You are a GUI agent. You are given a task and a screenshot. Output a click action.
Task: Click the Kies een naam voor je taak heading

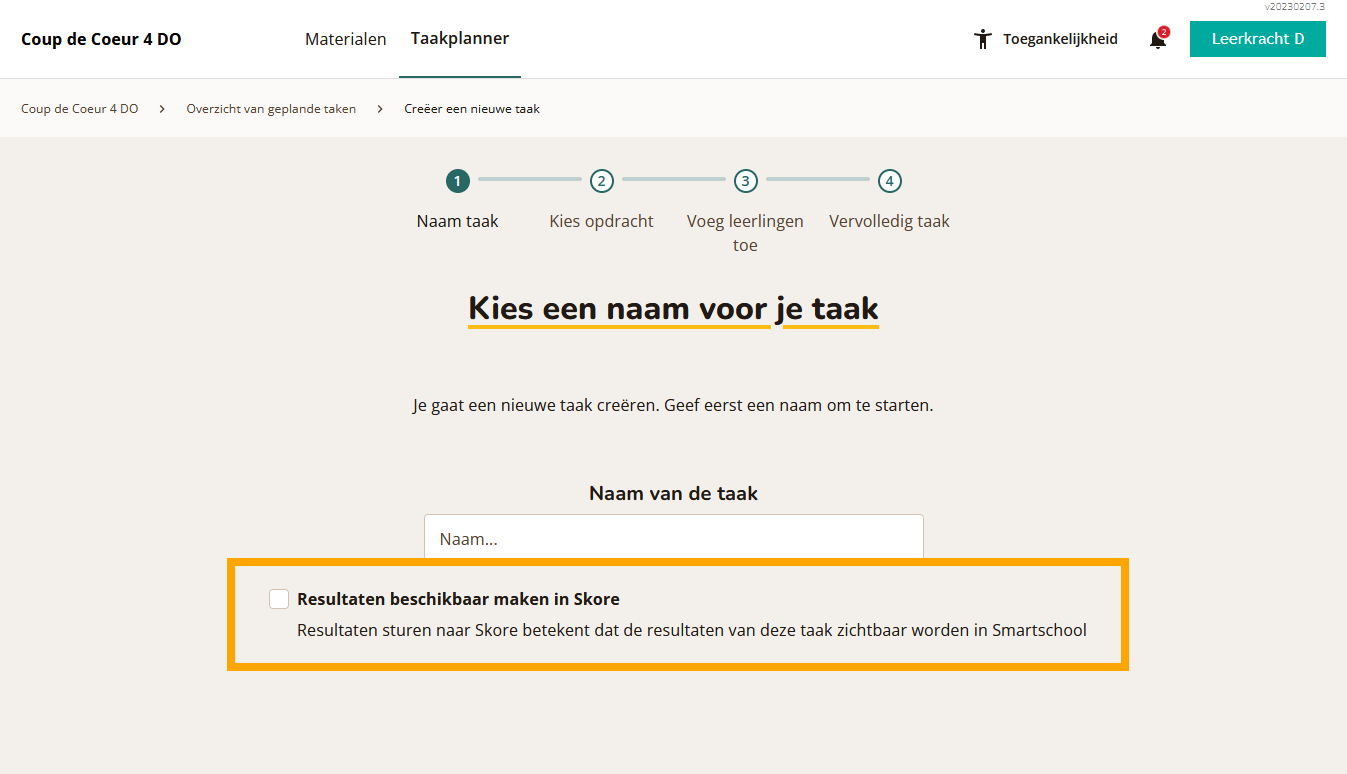pos(673,308)
